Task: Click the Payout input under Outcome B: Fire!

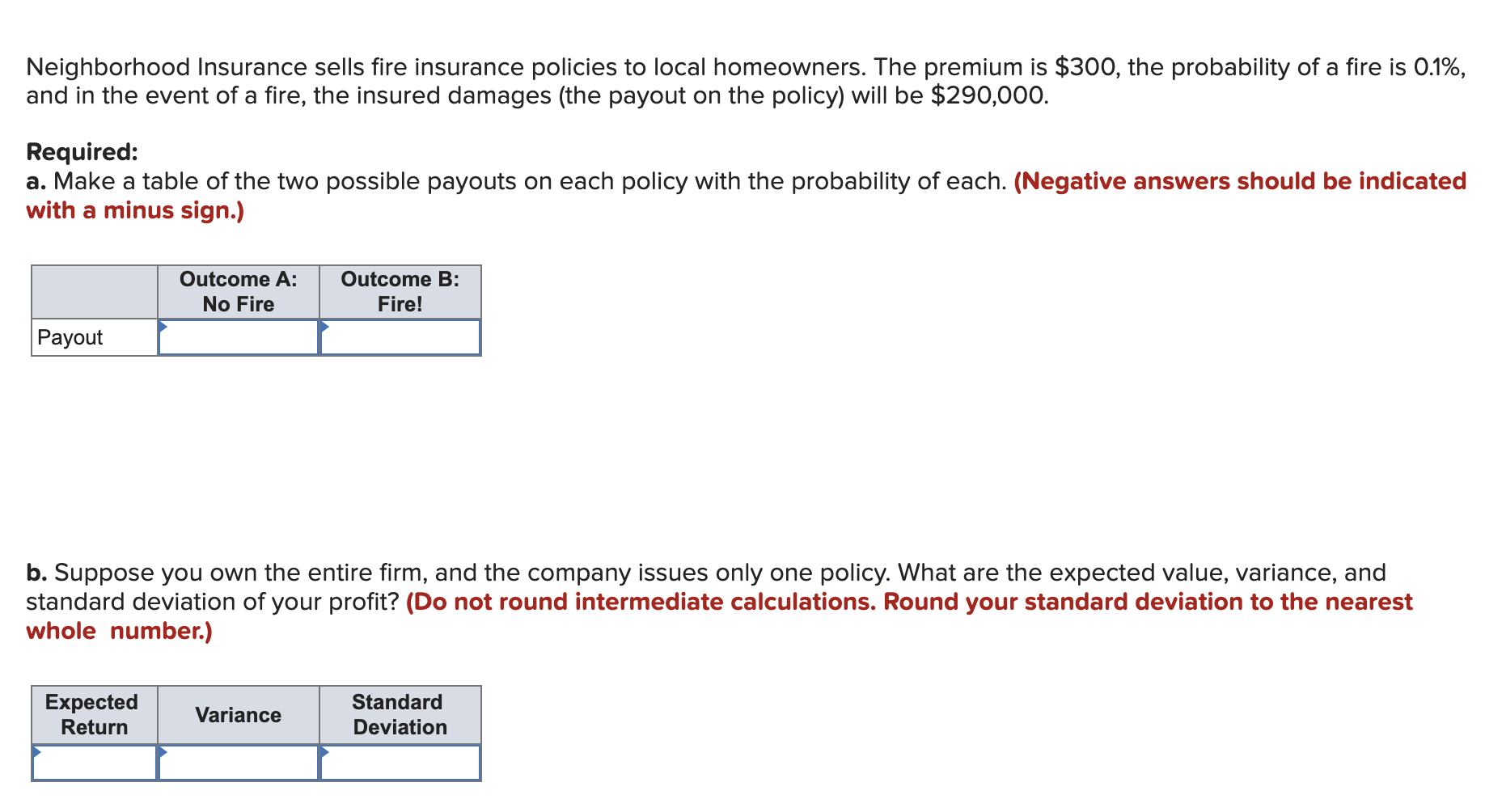Action: coord(400,337)
